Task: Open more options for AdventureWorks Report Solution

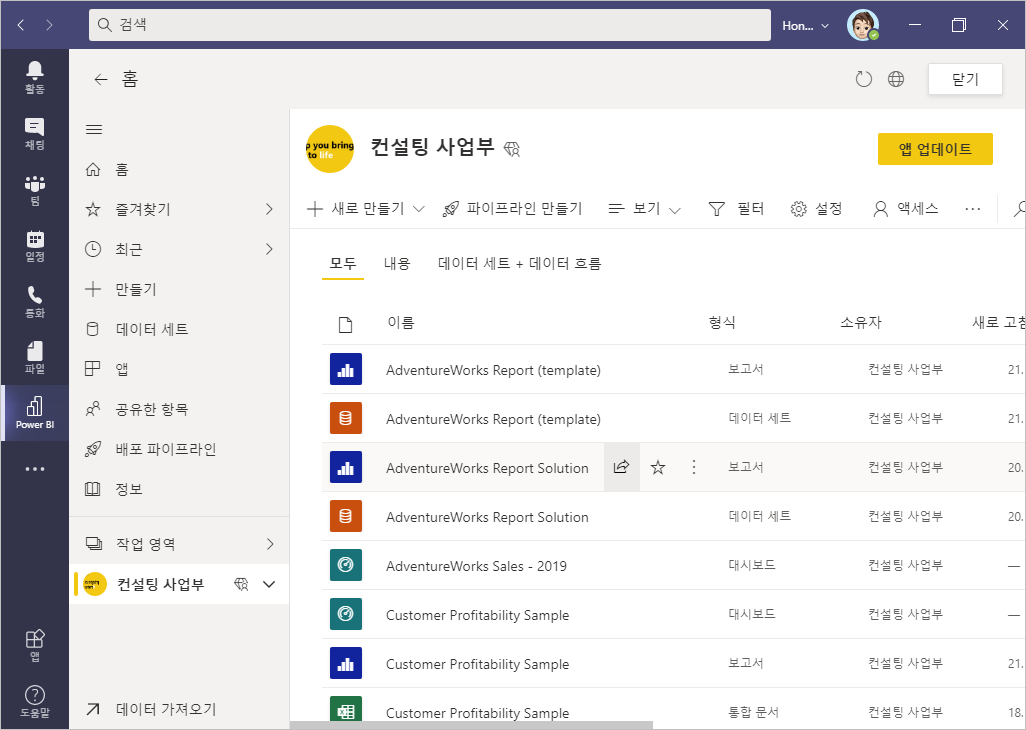Action: (694, 467)
